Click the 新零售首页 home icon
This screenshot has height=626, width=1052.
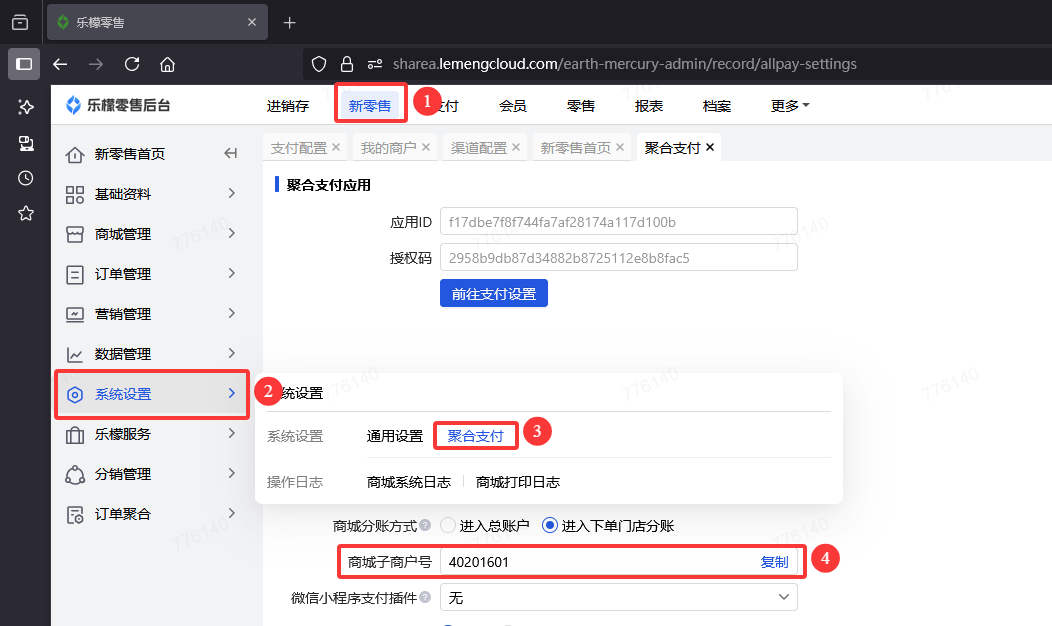pyautogui.click(x=74, y=154)
